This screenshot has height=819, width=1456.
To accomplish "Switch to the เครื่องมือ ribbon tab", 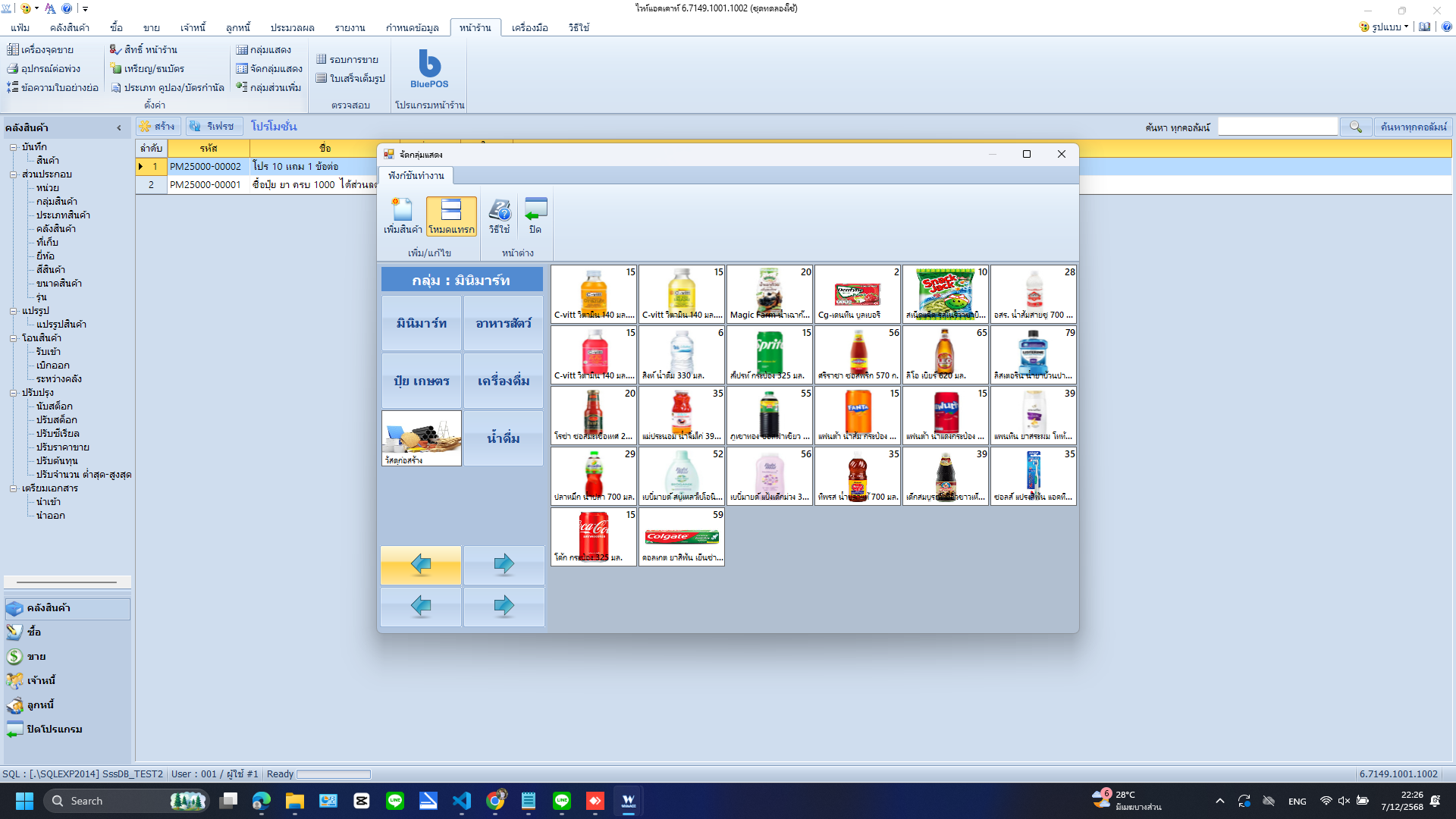I will click(x=529, y=27).
